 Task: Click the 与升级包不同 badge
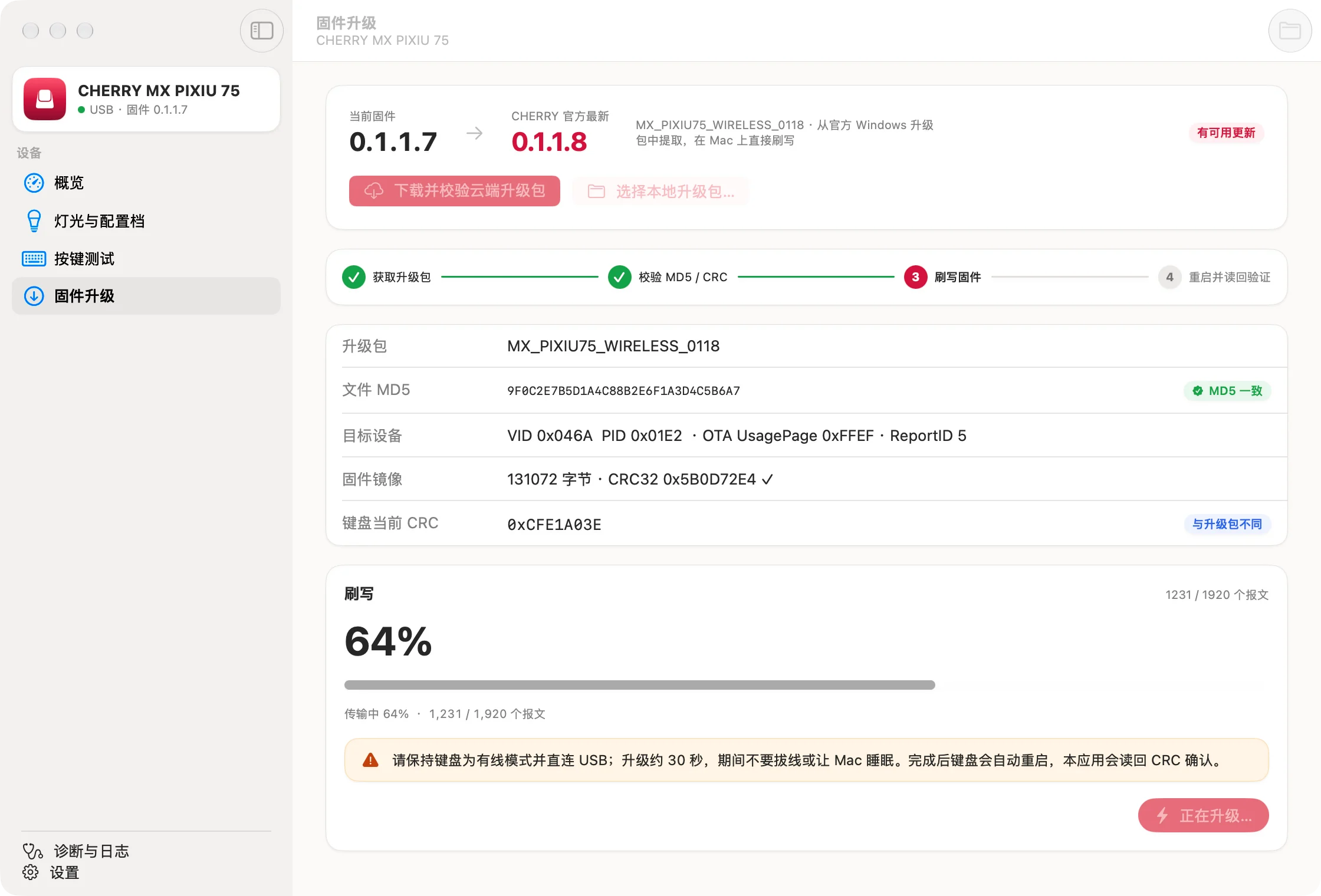[1227, 524]
